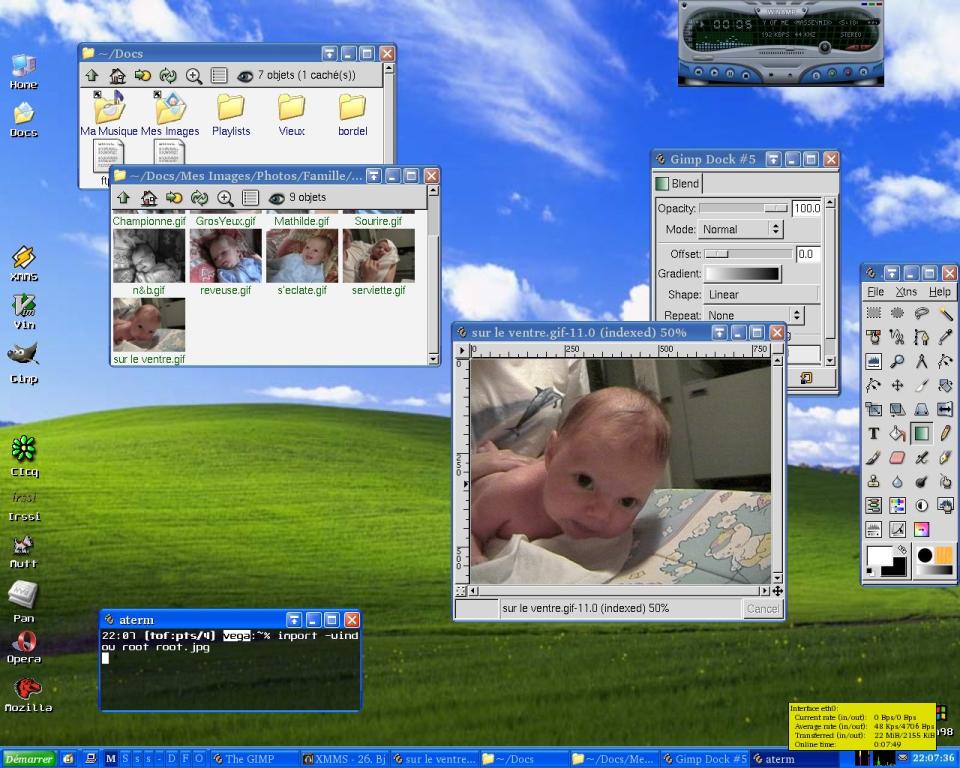Select the Bucket Fill tool

897,434
